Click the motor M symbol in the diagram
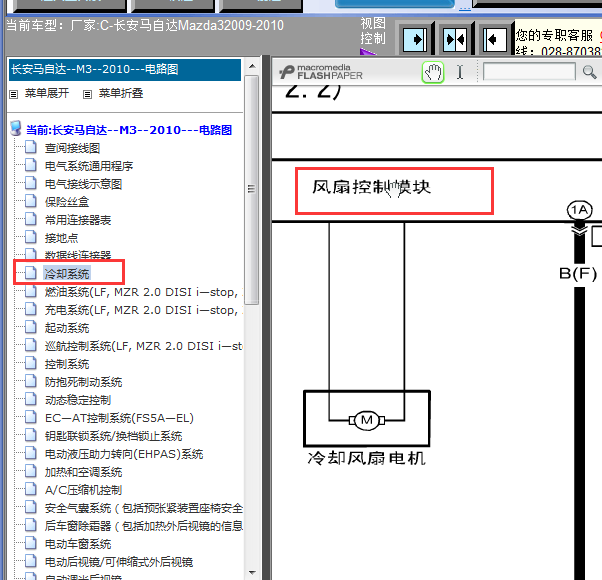 (367, 420)
